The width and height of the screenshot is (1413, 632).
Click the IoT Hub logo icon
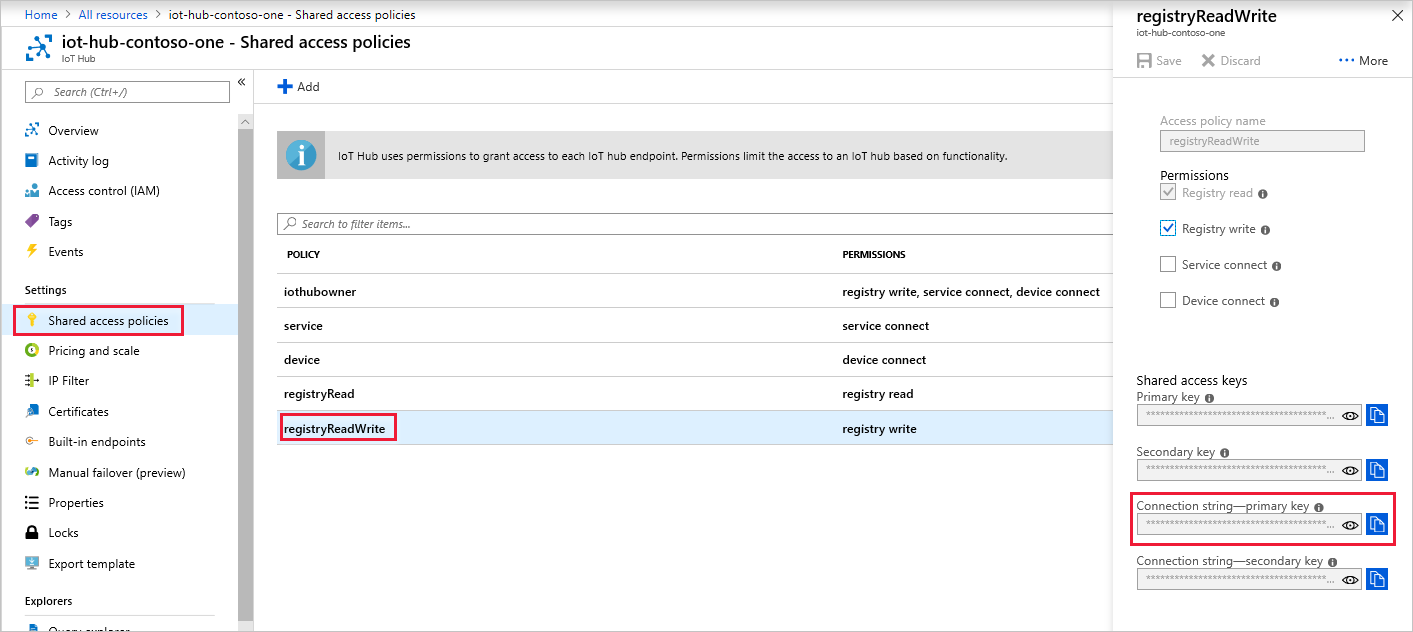(39, 49)
